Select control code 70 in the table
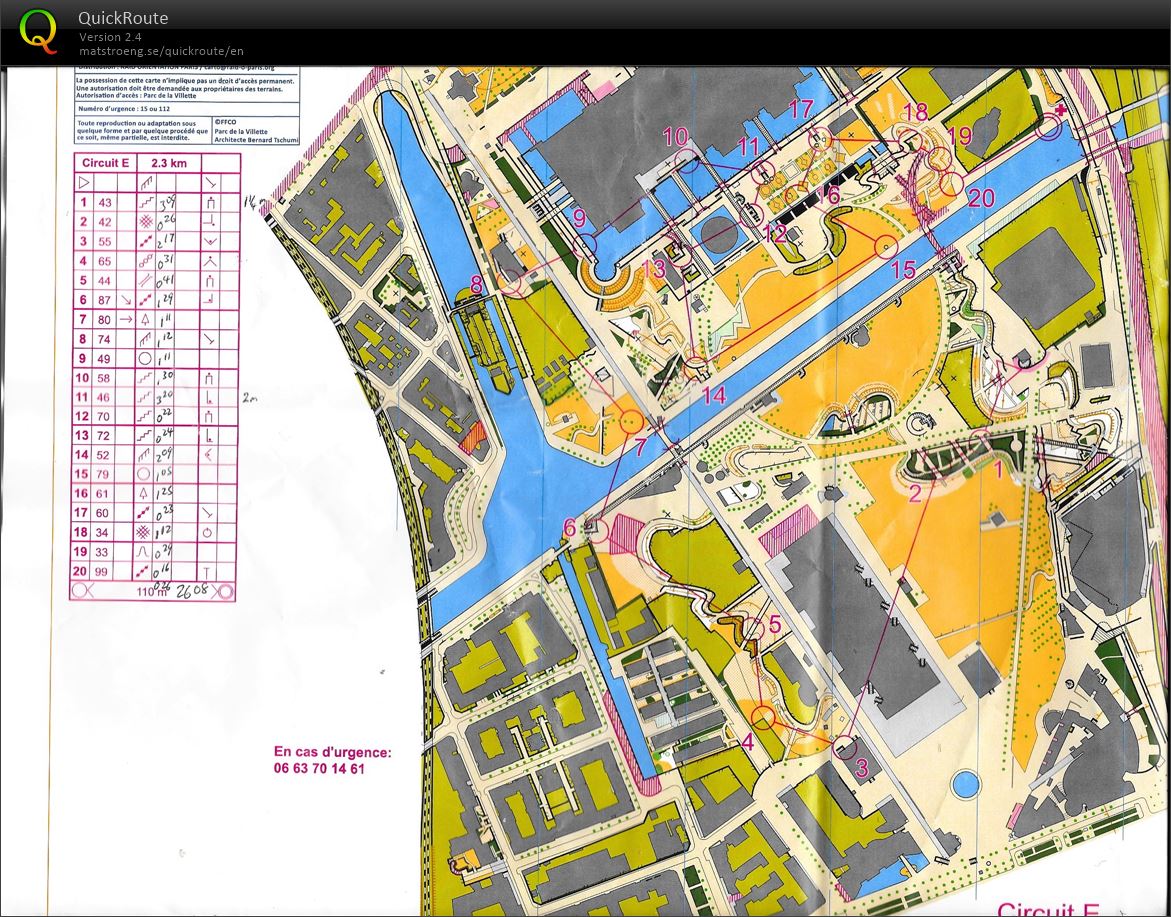 (105, 417)
